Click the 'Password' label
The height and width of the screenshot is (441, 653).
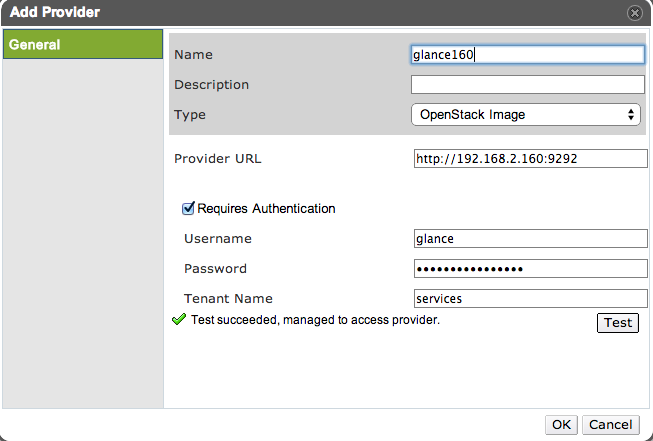click(215, 269)
